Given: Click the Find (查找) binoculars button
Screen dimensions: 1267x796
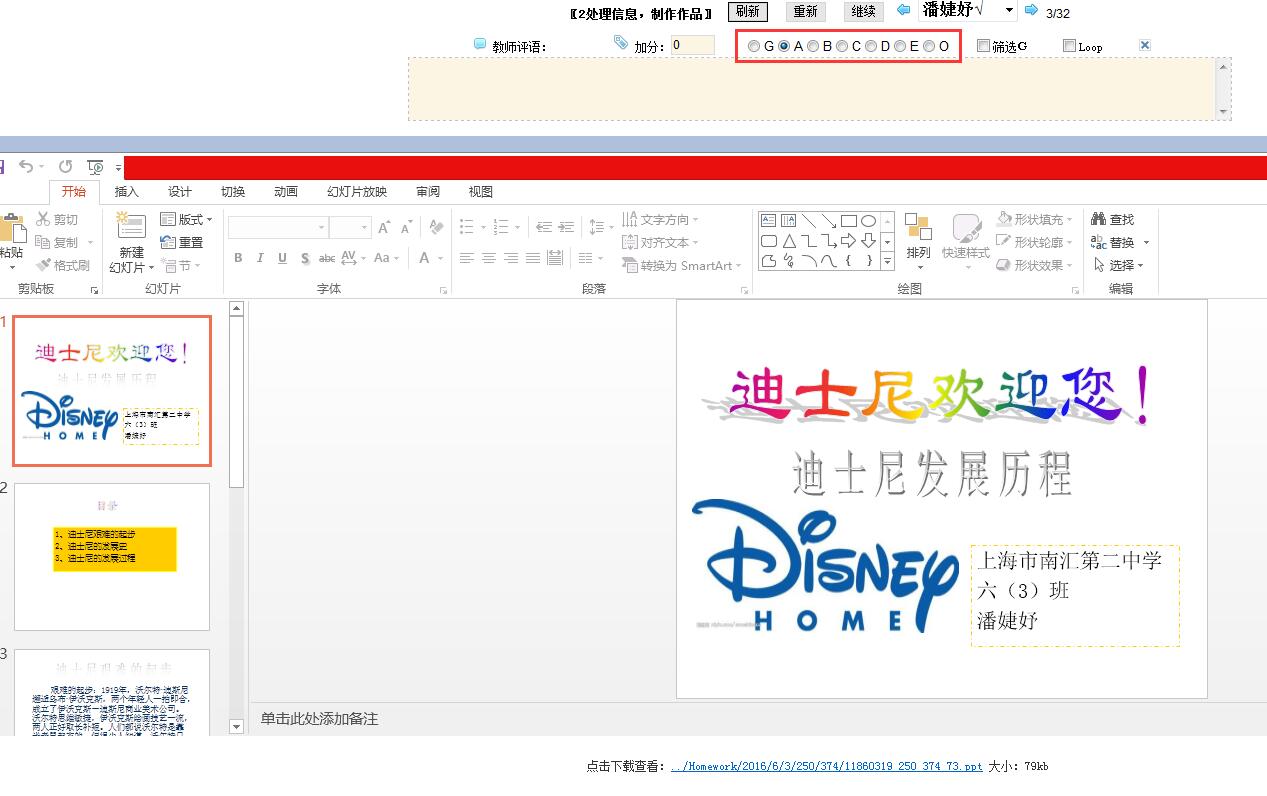Looking at the screenshot, I should (1113, 219).
